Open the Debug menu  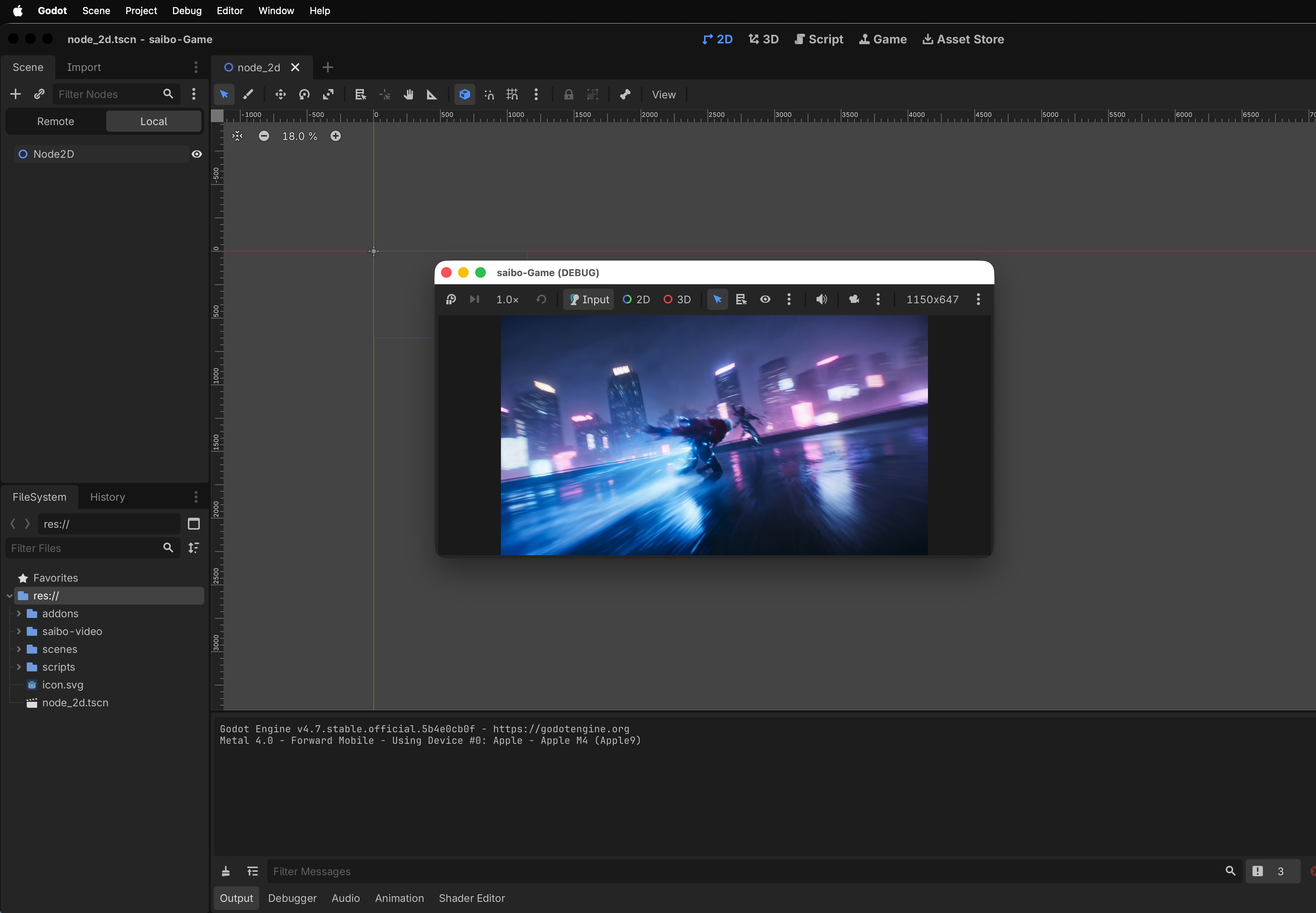click(187, 11)
